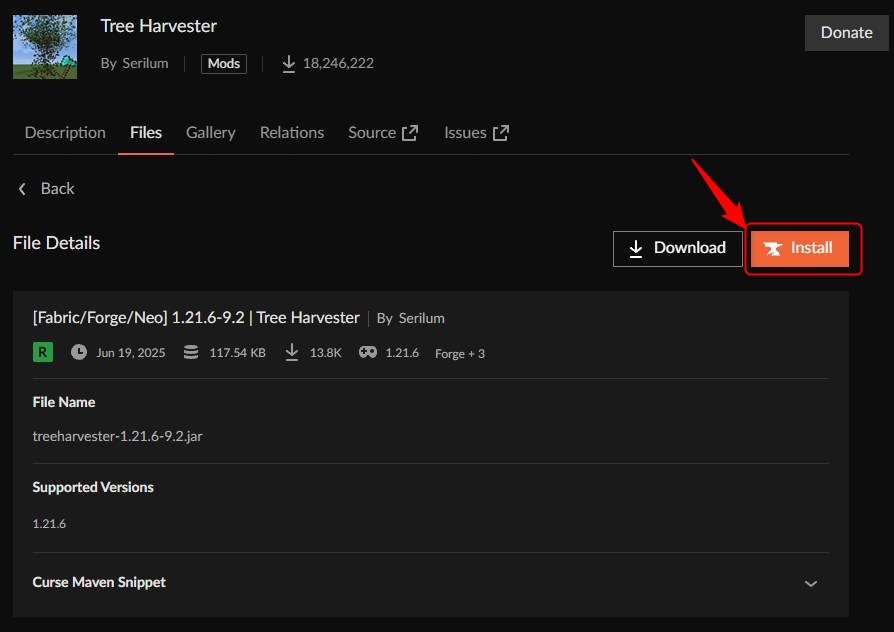
Task: Click the file size stack icon
Action: (x=191, y=352)
